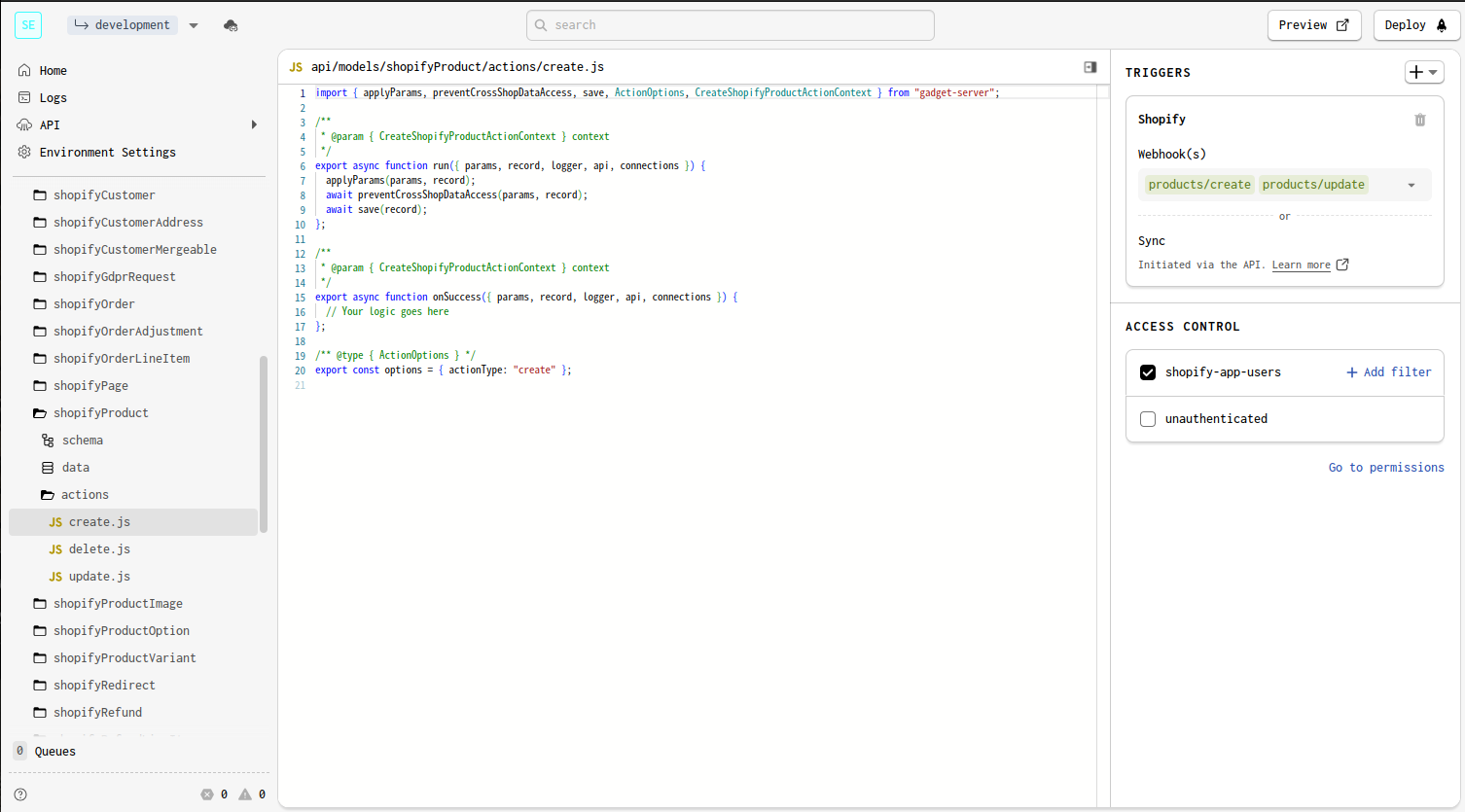The image size is (1465, 812).
Task: Click the Home house icon
Action: coord(24,70)
